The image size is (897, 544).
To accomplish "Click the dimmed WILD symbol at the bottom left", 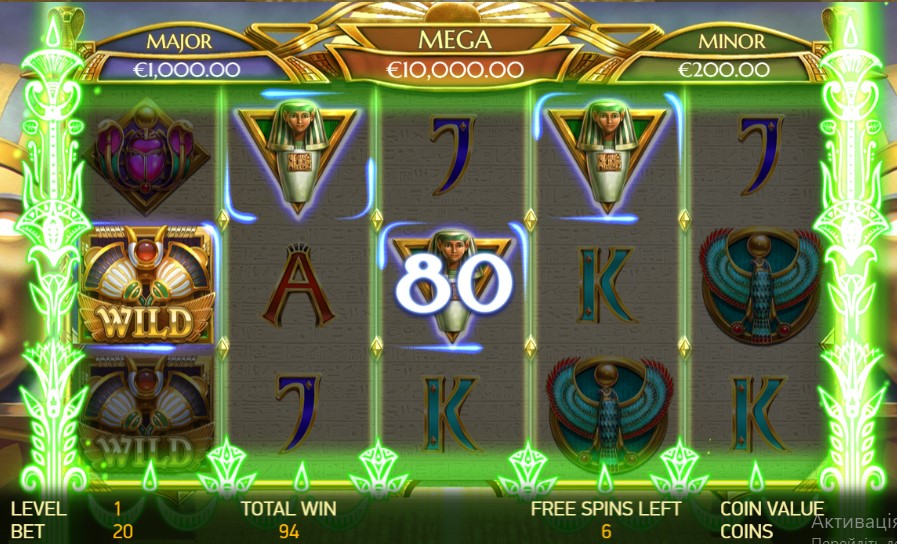I will tap(146, 413).
